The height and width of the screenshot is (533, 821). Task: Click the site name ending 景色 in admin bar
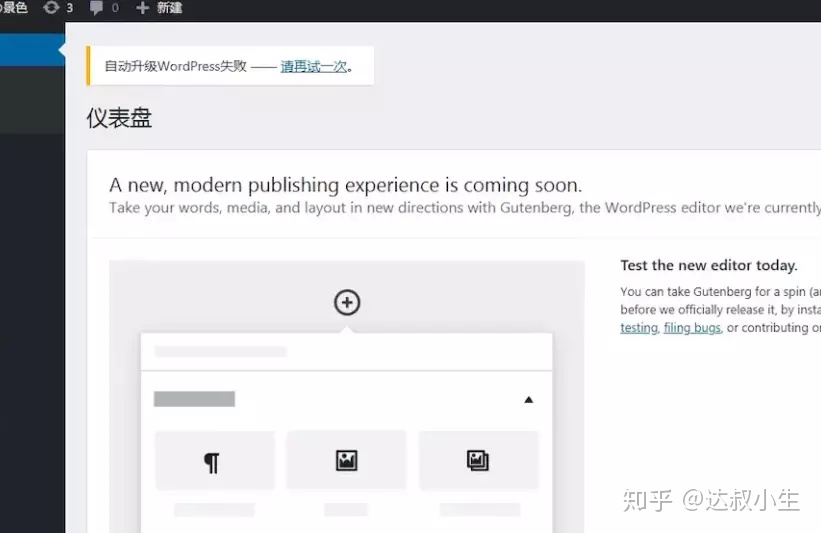14,8
